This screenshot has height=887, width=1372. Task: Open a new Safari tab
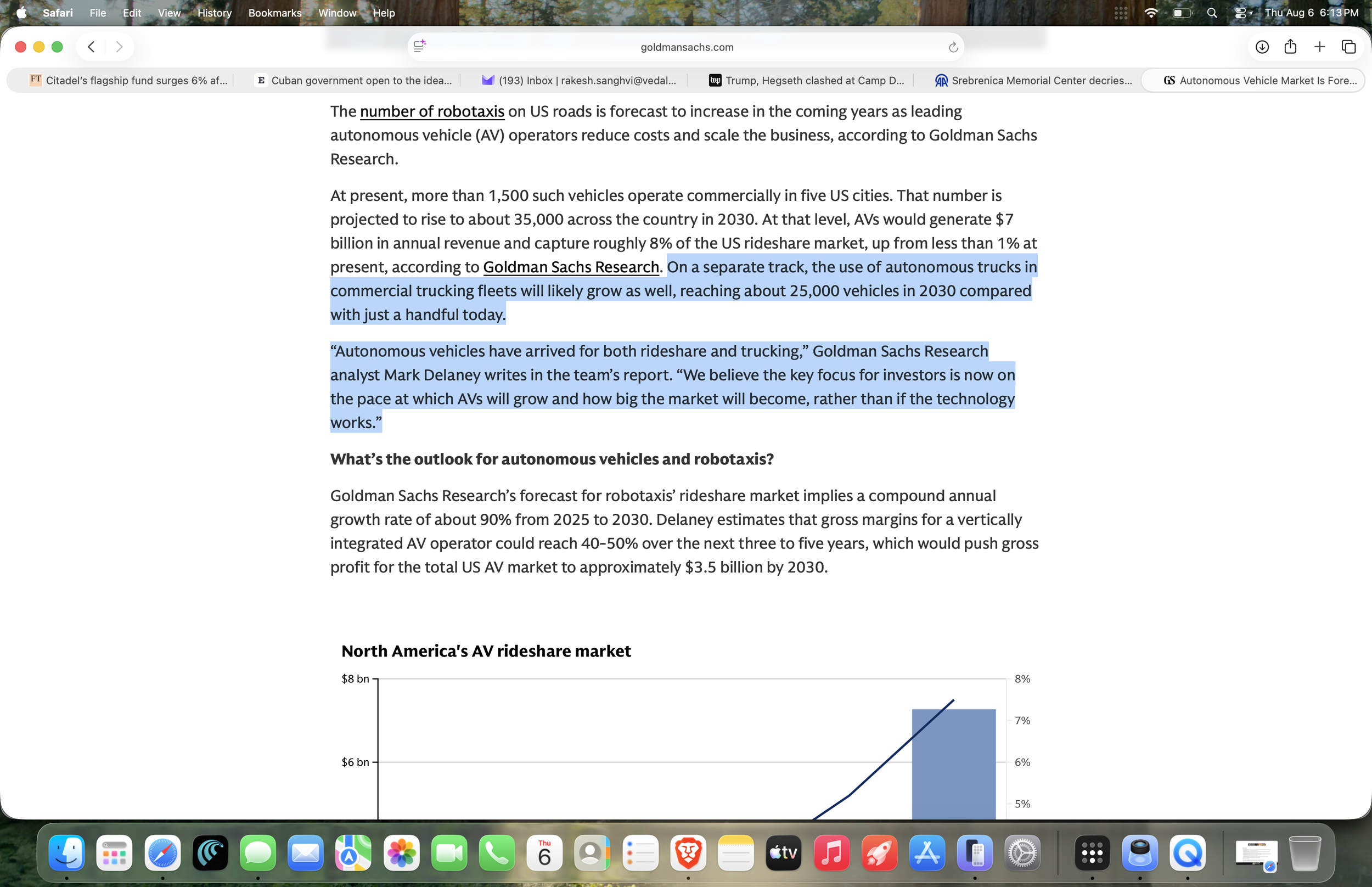[x=1320, y=47]
